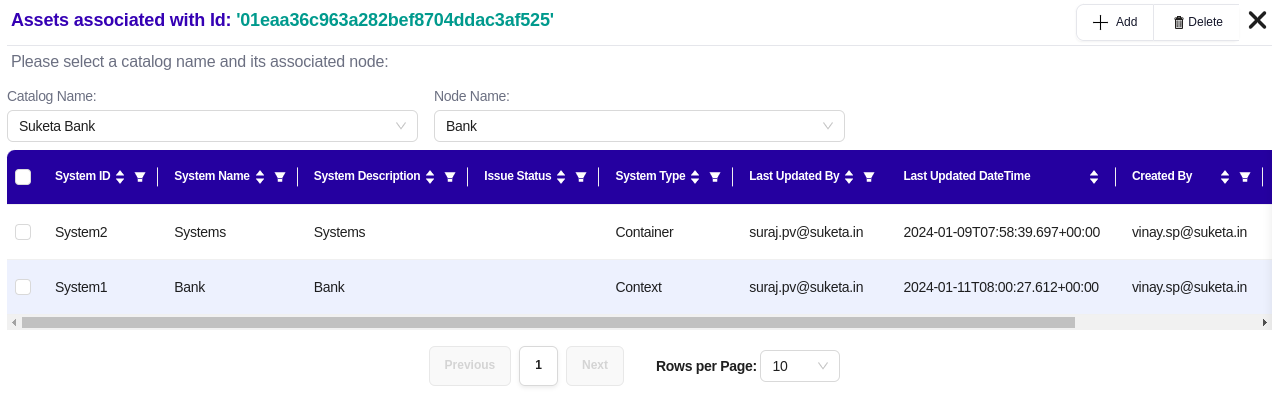
Task: Toggle the select-all header checkbox
Action: coord(23,177)
